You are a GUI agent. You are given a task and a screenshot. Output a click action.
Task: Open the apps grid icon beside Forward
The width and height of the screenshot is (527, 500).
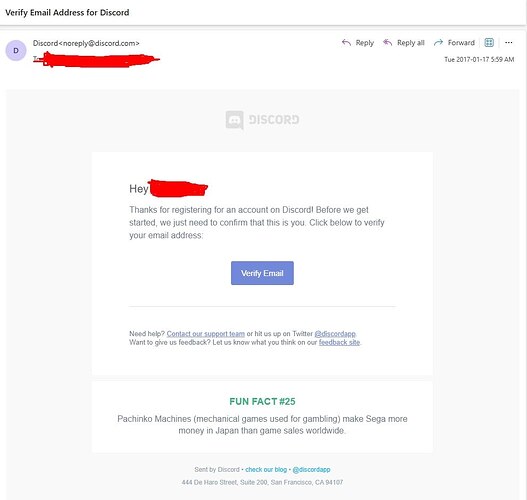pos(489,43)
